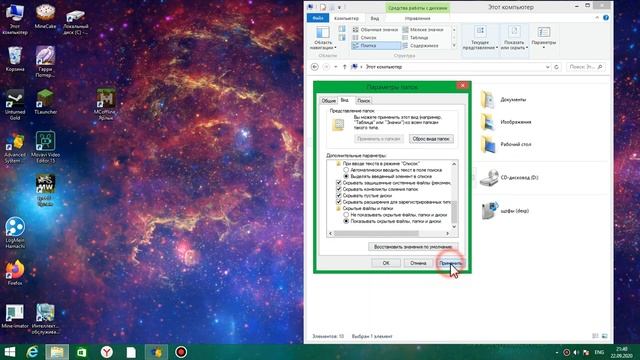
Task: Open Advanced System desktop shortcut
Action: 15,148
